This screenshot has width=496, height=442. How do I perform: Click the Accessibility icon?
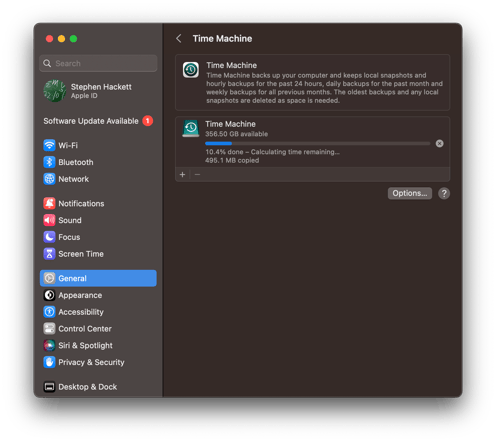(x=49, y=312)
